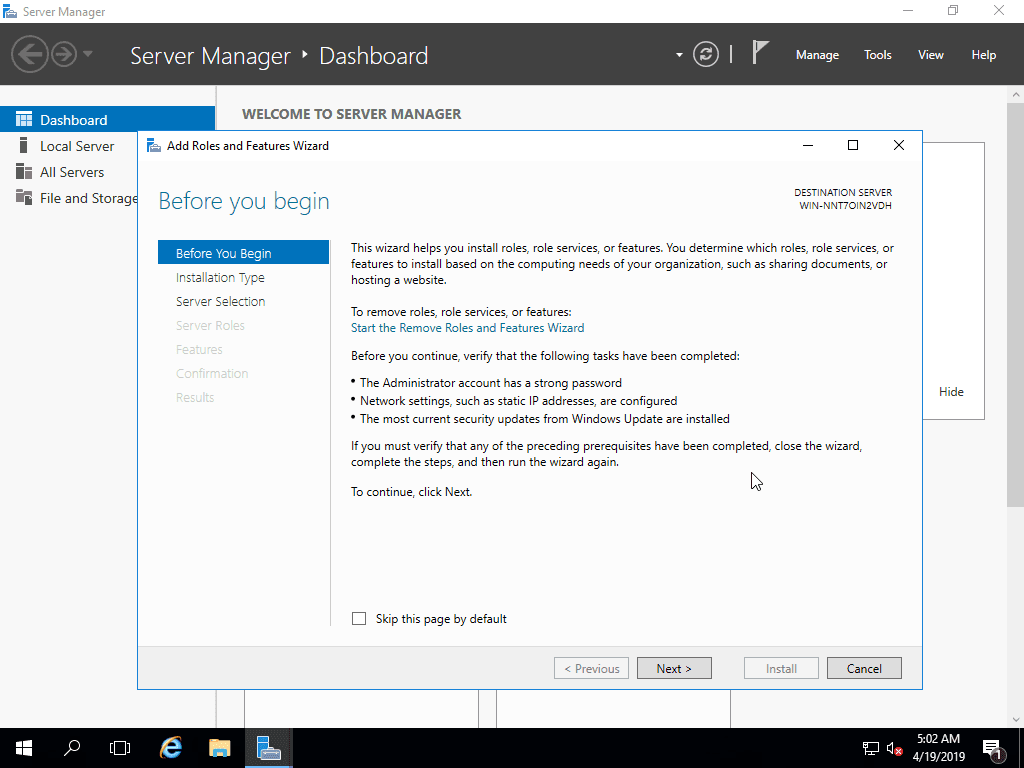This screenshot has height=768, width=1024.
Task: Refresh the Server Manager dashboard
Action: pyautogui.click(x=705, y=54)
